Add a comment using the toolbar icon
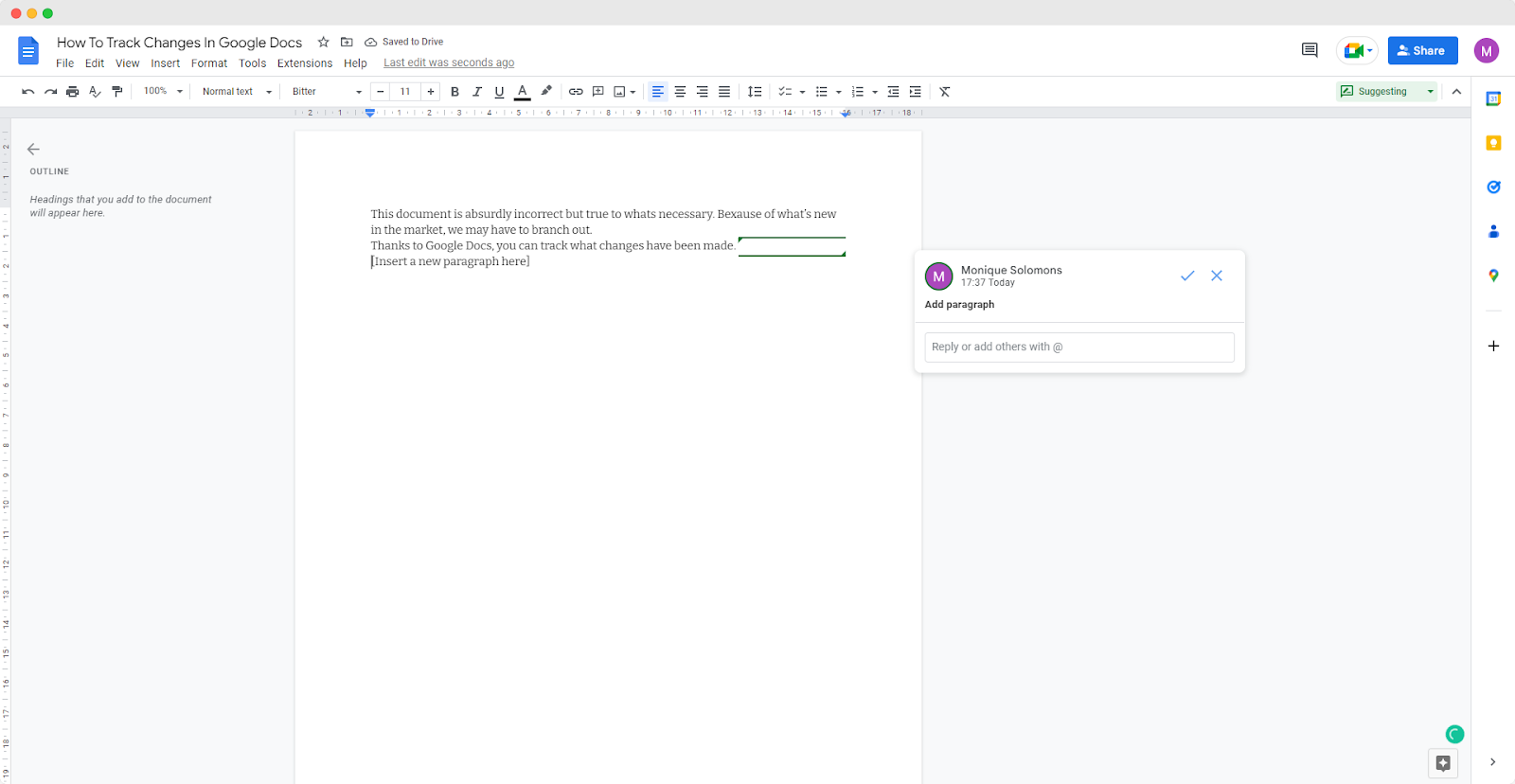 point(597,92)
